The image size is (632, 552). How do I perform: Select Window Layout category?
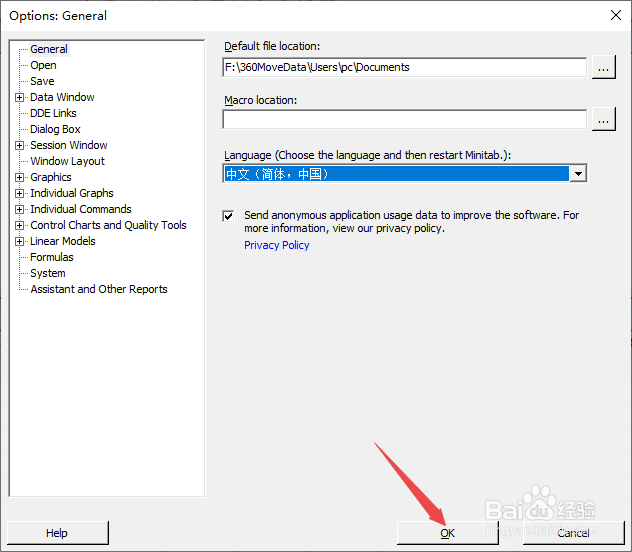[67, 162]
